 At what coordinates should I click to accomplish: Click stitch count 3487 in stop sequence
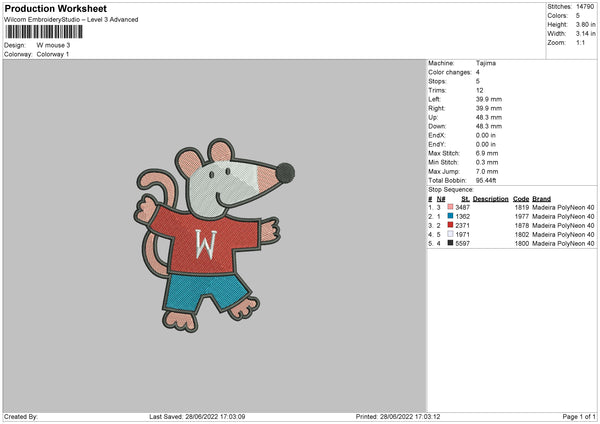(462, 207)
